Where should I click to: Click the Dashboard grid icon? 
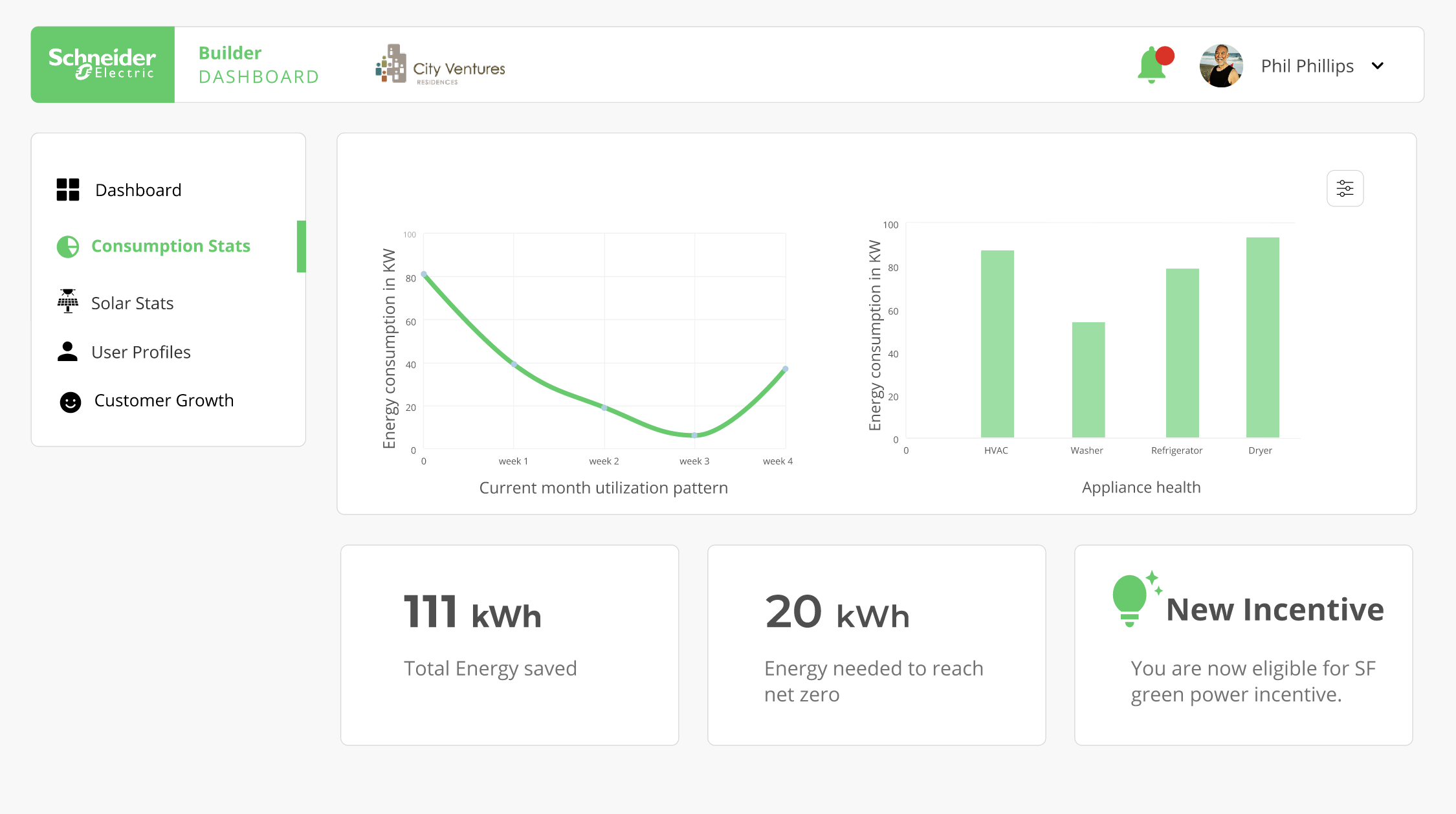point(68,190)
